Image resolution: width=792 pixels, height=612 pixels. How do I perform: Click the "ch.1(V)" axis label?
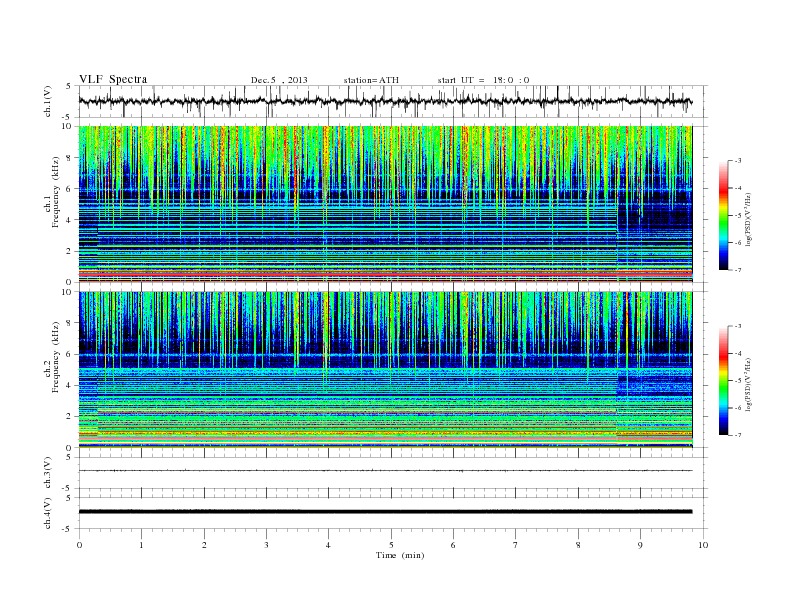pyautogui.click(x=47, y=101)
